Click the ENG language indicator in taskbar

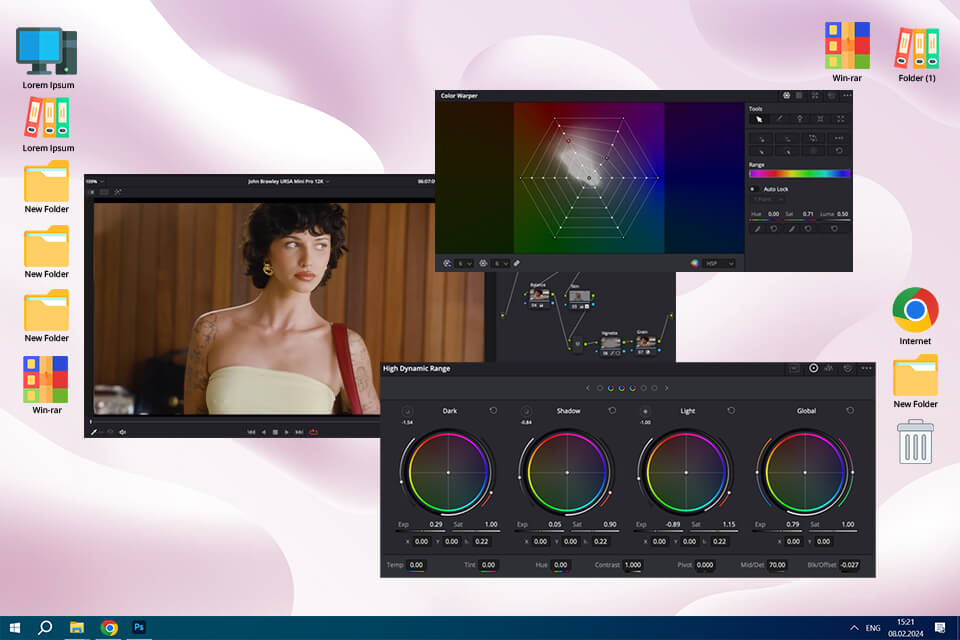click(x=872, y=628)
